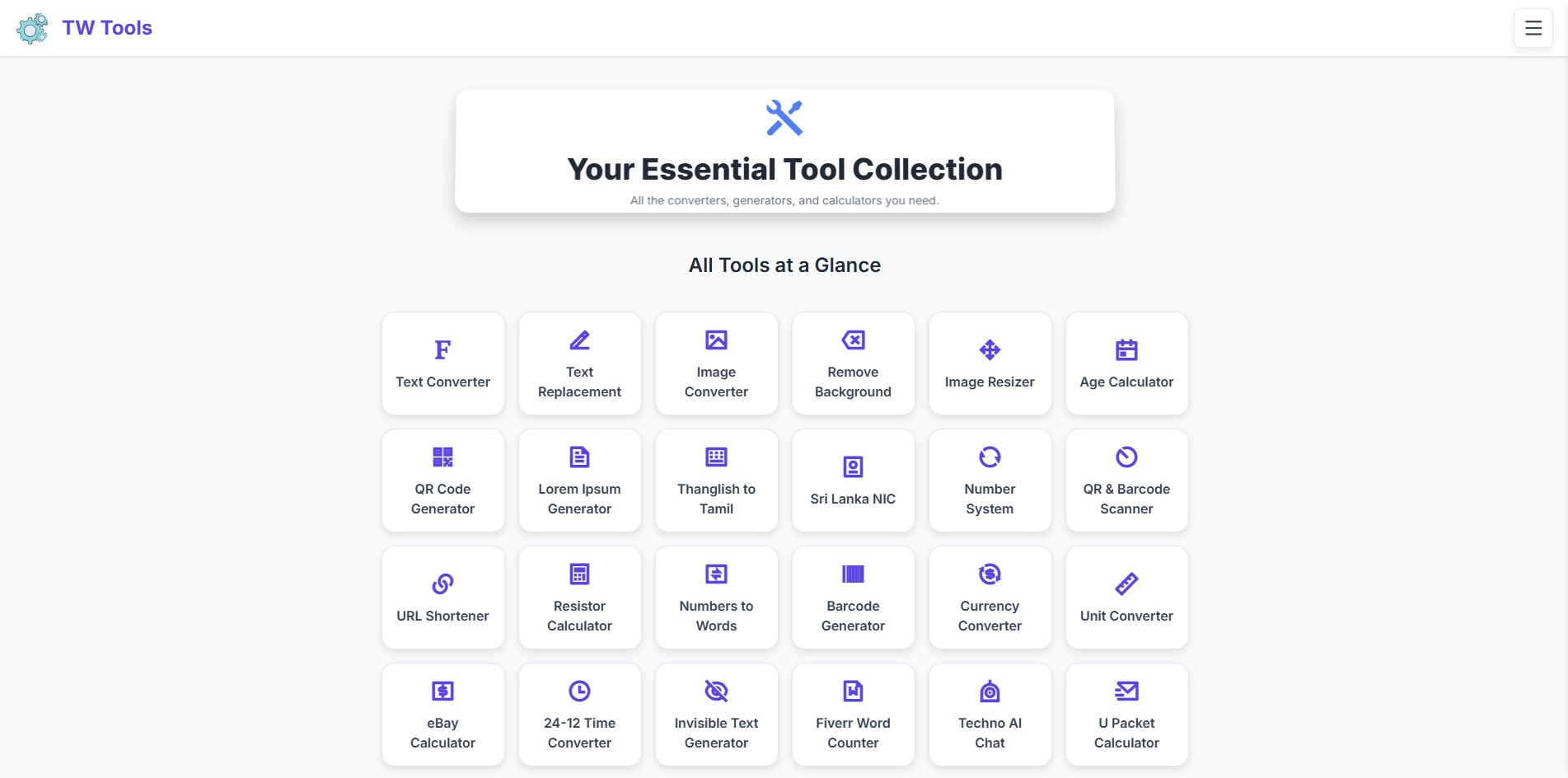
Task: Launch the QR & Barcode Scanner
Action: pos(1126,480)
